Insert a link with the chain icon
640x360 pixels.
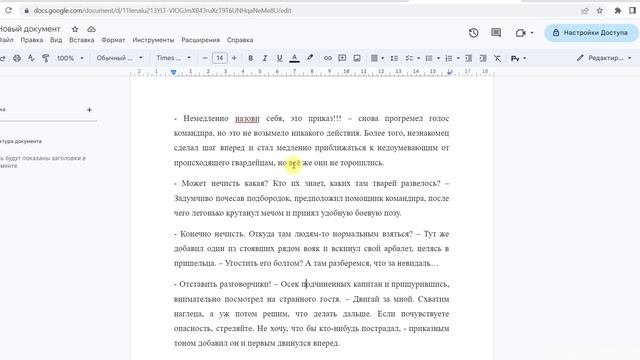(327, 58)
